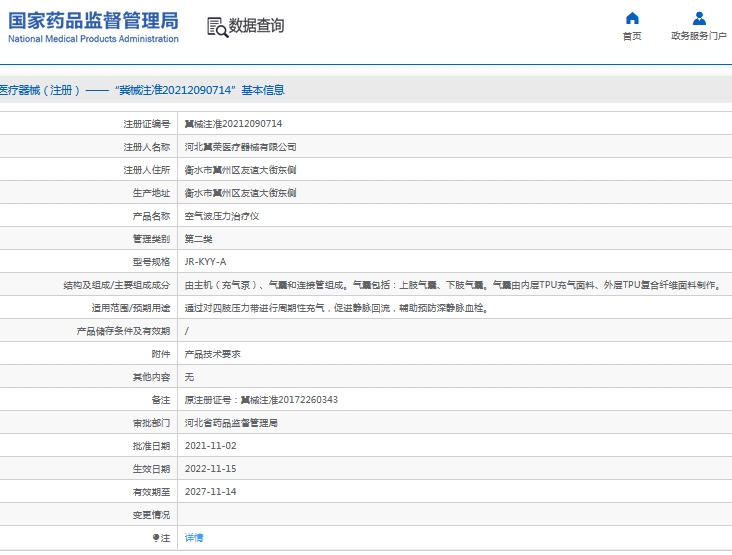Open the 政务服务门户 user portal icon

point(699,18)
